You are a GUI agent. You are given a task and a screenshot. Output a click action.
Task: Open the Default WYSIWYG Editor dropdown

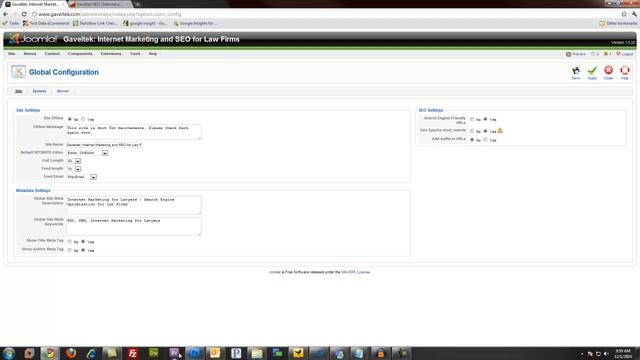click(87, 153)
